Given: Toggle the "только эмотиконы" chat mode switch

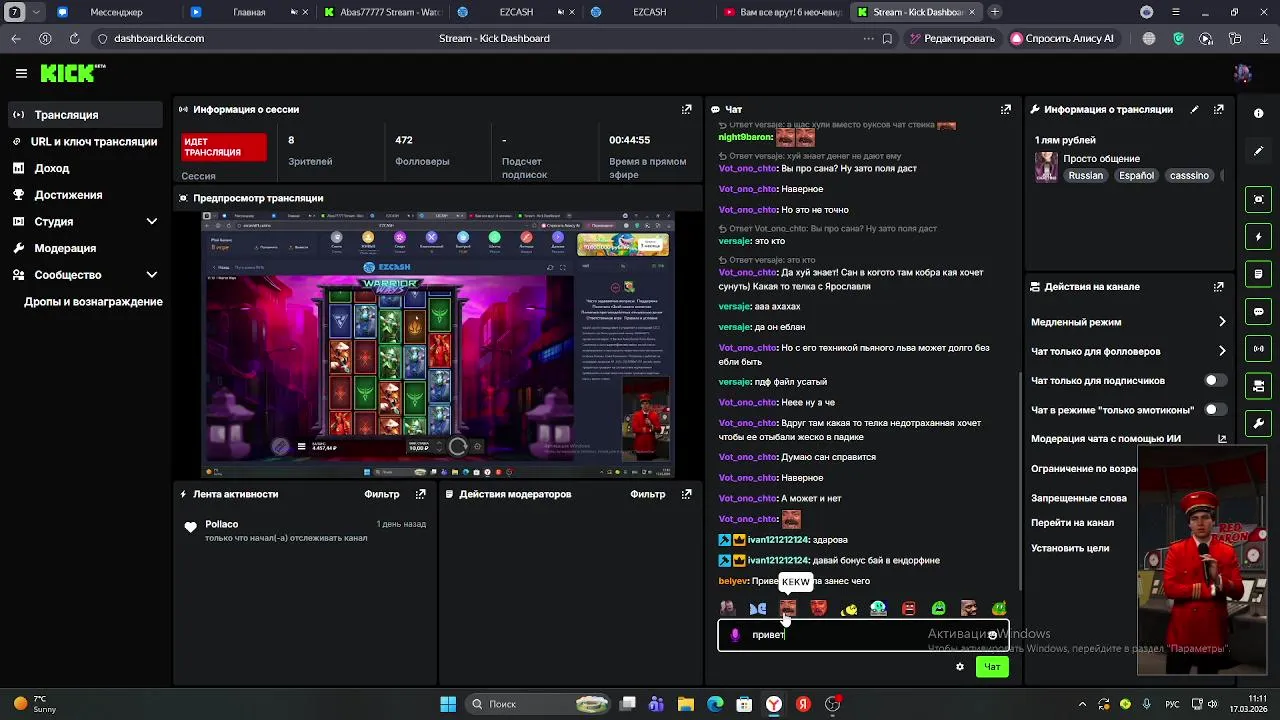Looking at the screenshot, I should coord(1216,410).
